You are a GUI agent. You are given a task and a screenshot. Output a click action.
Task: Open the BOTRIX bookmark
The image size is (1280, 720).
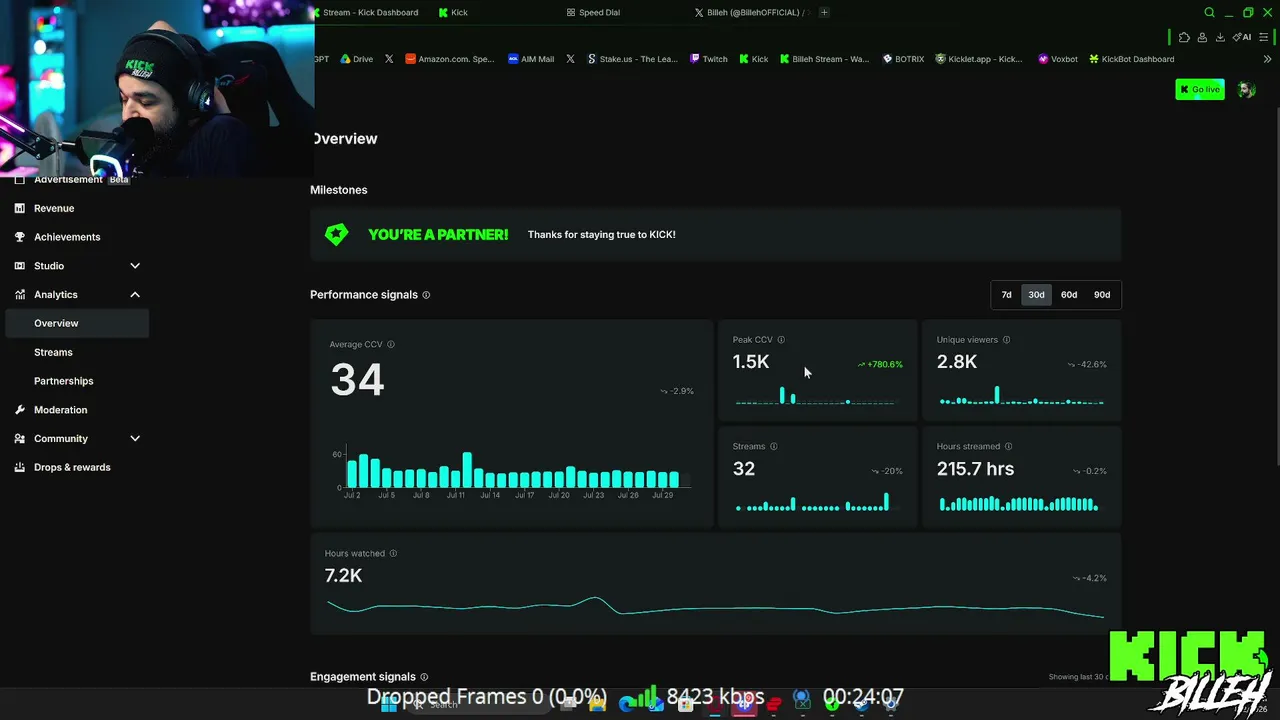coord(903,59)
